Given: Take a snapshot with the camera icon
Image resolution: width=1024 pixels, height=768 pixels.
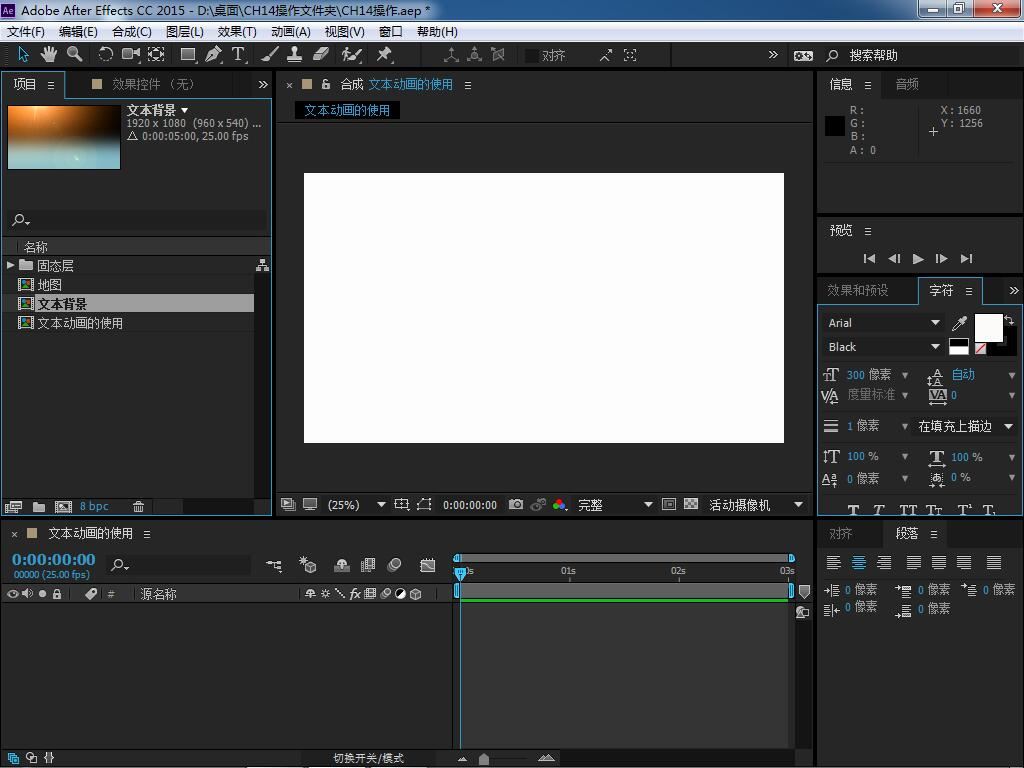Looking at the screenshot, I should click(516, 504).
